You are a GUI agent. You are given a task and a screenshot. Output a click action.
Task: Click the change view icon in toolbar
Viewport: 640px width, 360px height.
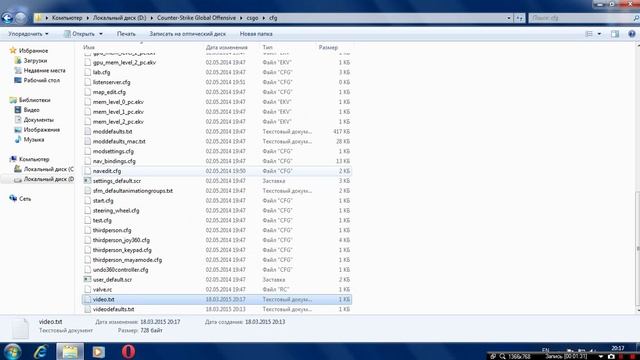[589, 34]
